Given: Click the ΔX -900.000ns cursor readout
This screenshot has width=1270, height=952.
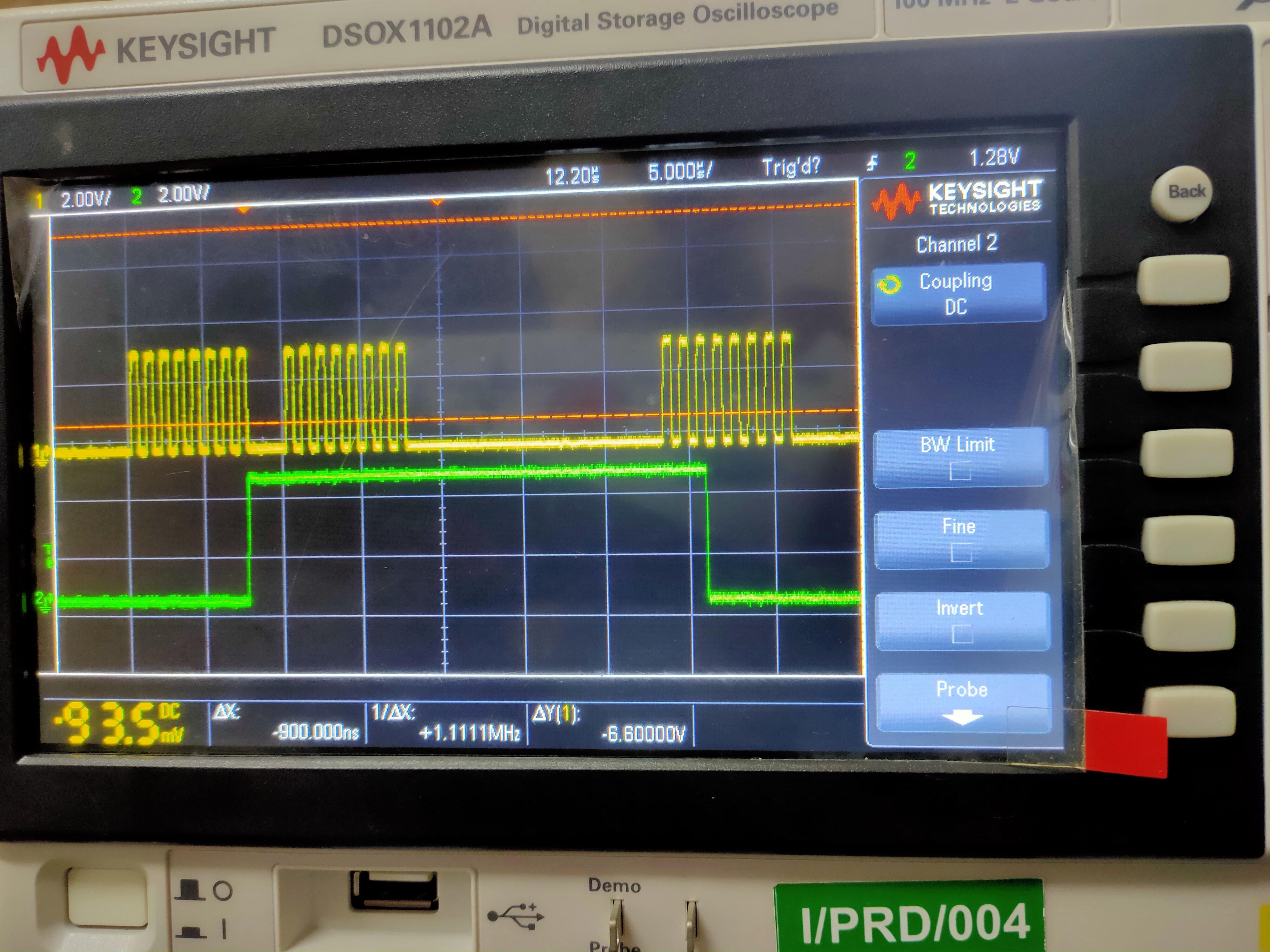Looking at the screenshot, I should (x=287, y=724).
